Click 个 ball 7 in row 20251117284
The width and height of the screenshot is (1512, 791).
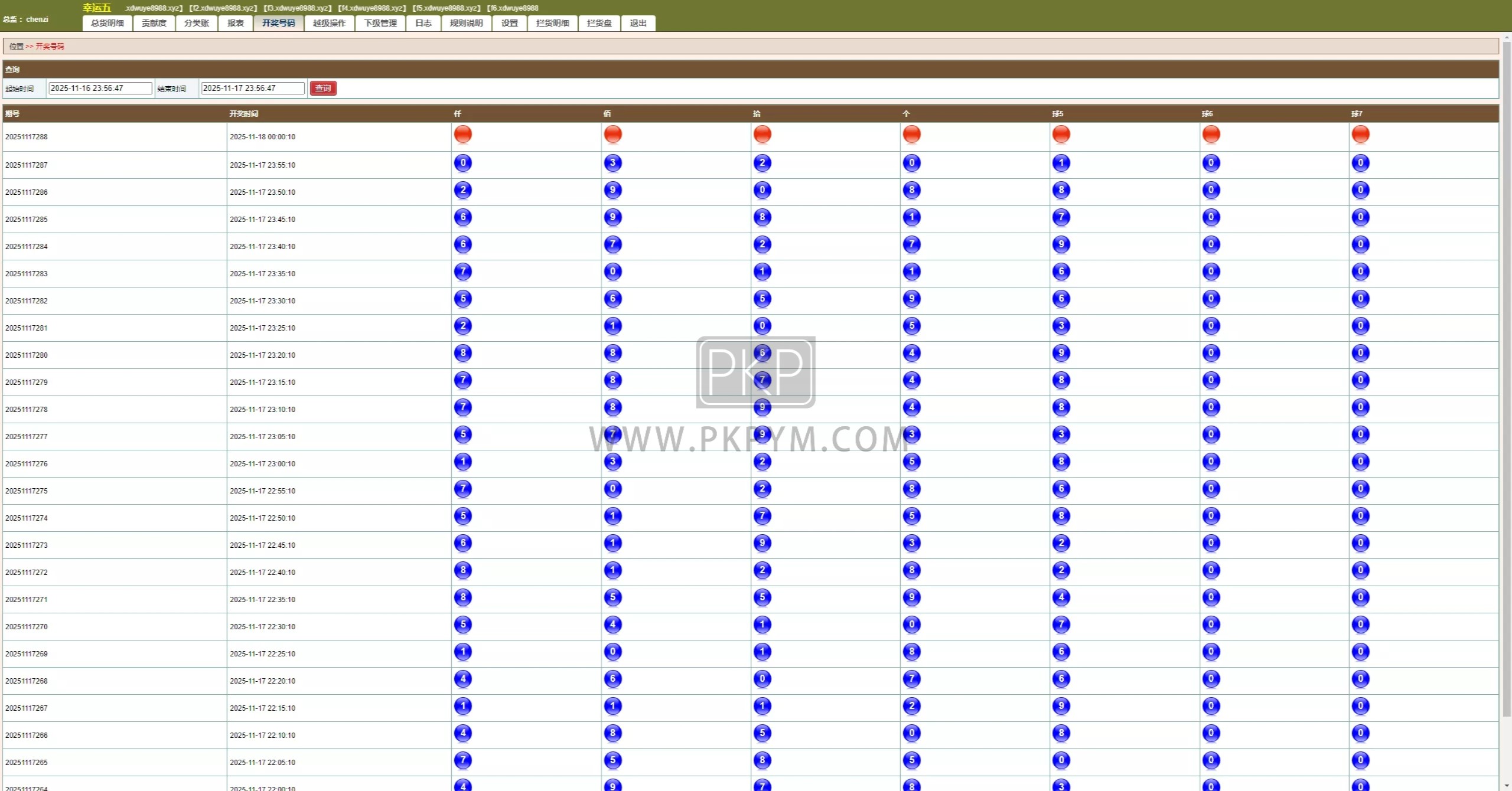pyautogui.click(x=912, y=244)
